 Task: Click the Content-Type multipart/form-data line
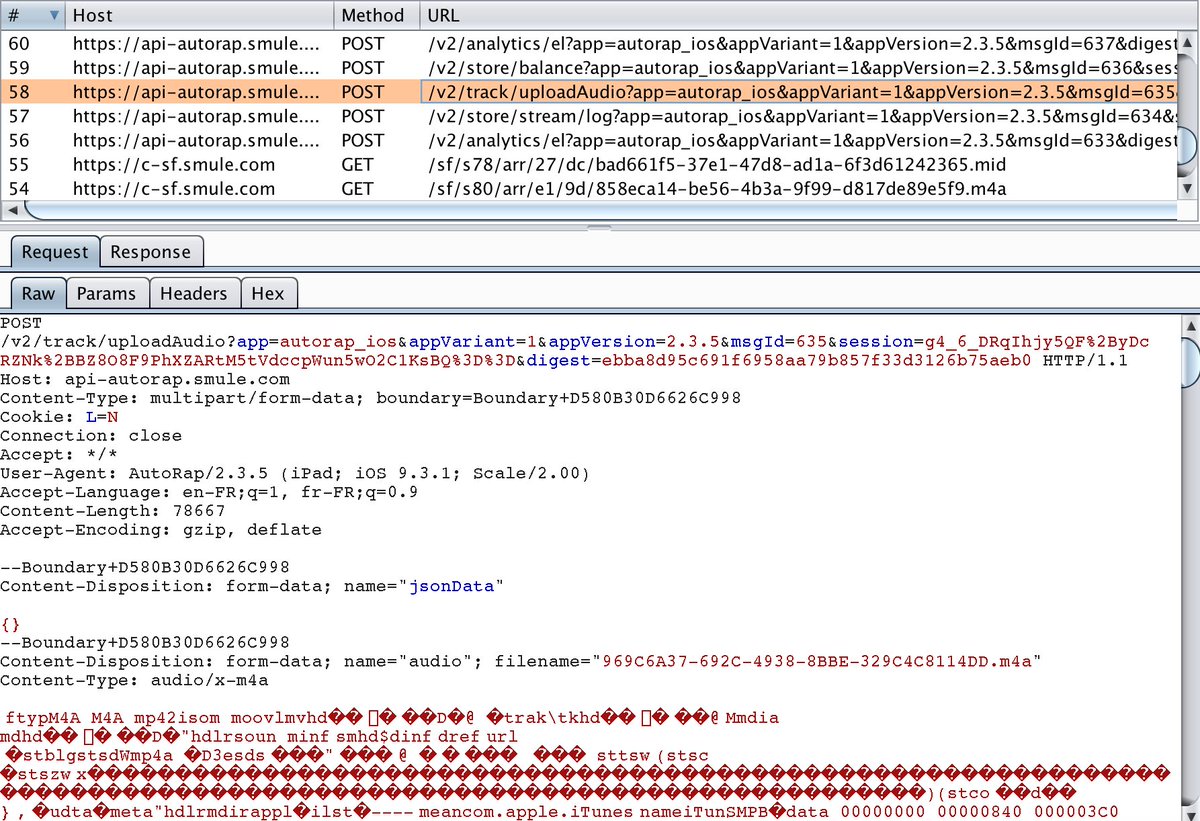(x=371, y=398)
